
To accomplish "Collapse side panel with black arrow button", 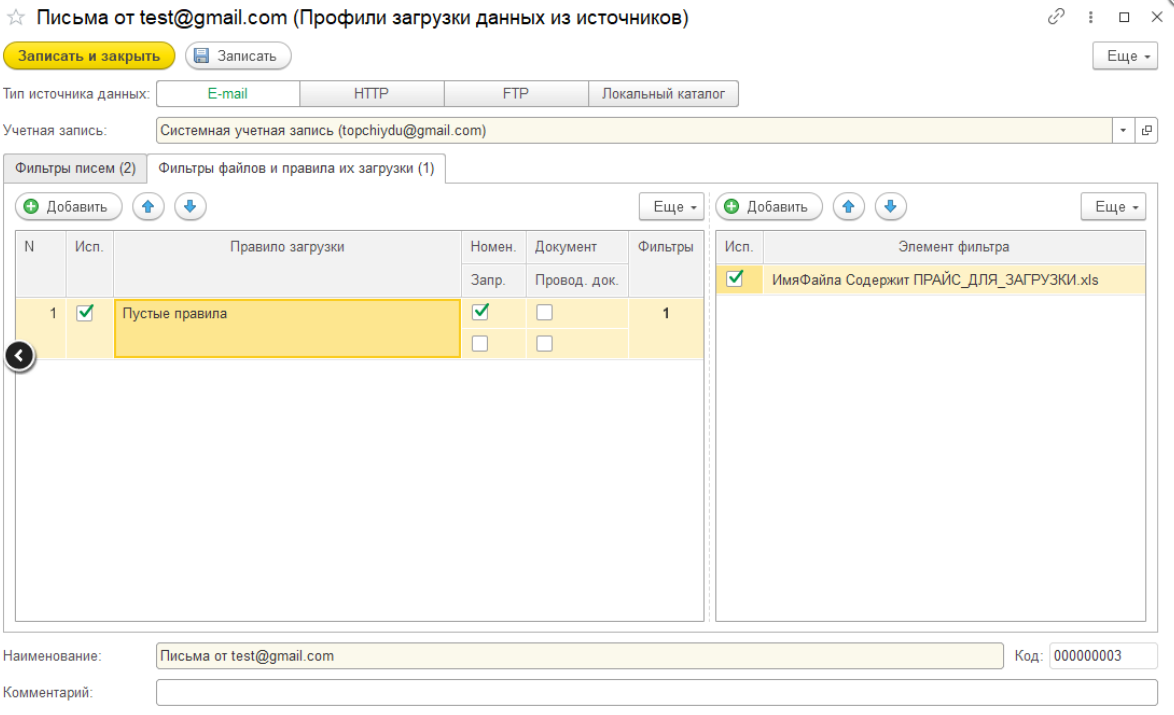I will tap(20, 356).
